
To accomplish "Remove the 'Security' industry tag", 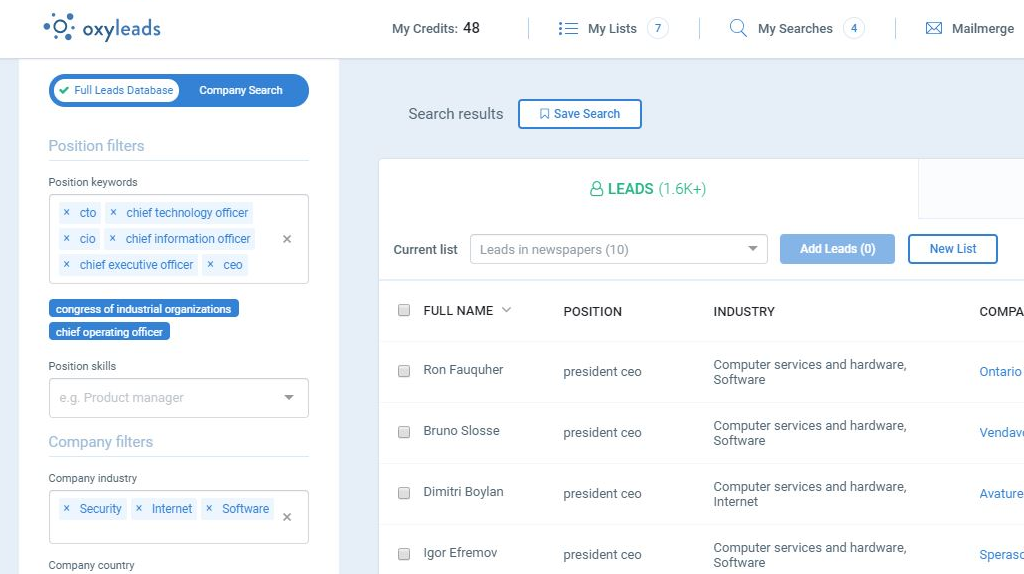I will pos(66,509).
